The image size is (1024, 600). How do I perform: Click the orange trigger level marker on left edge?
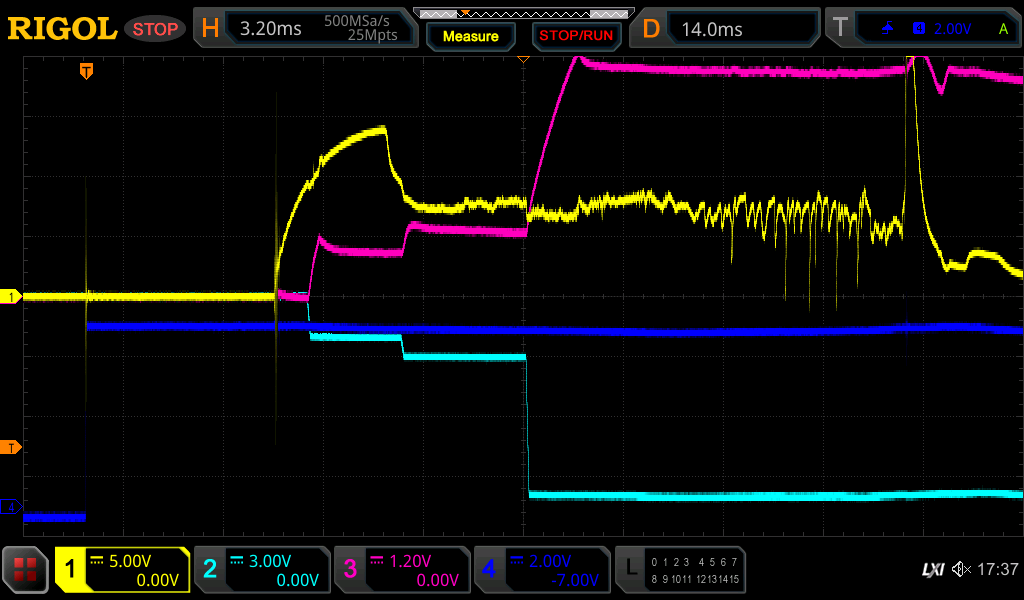(x=11, y=447)
